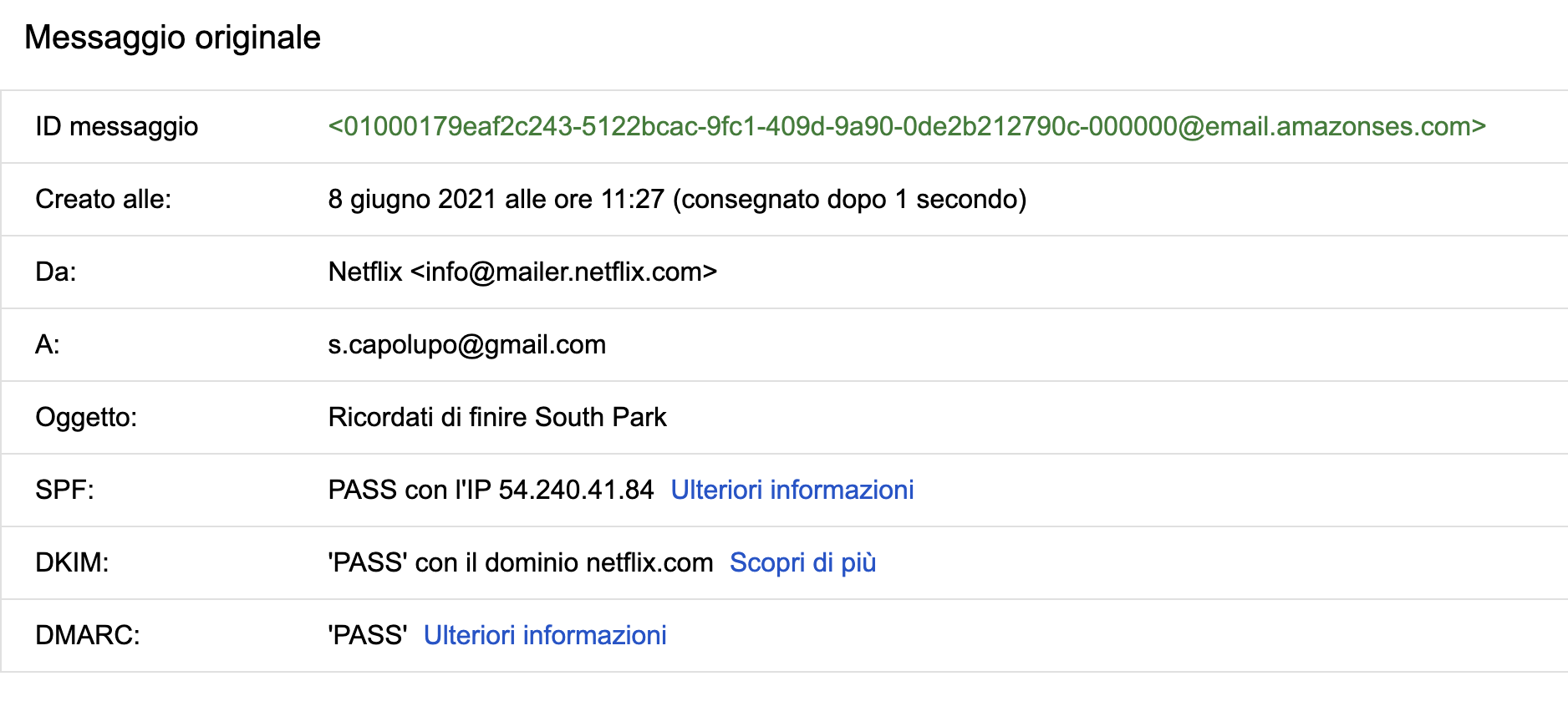Click the Messaggio originale heading
The width and height of the screenshot is (1568, 727).
[x=172, y=38]
